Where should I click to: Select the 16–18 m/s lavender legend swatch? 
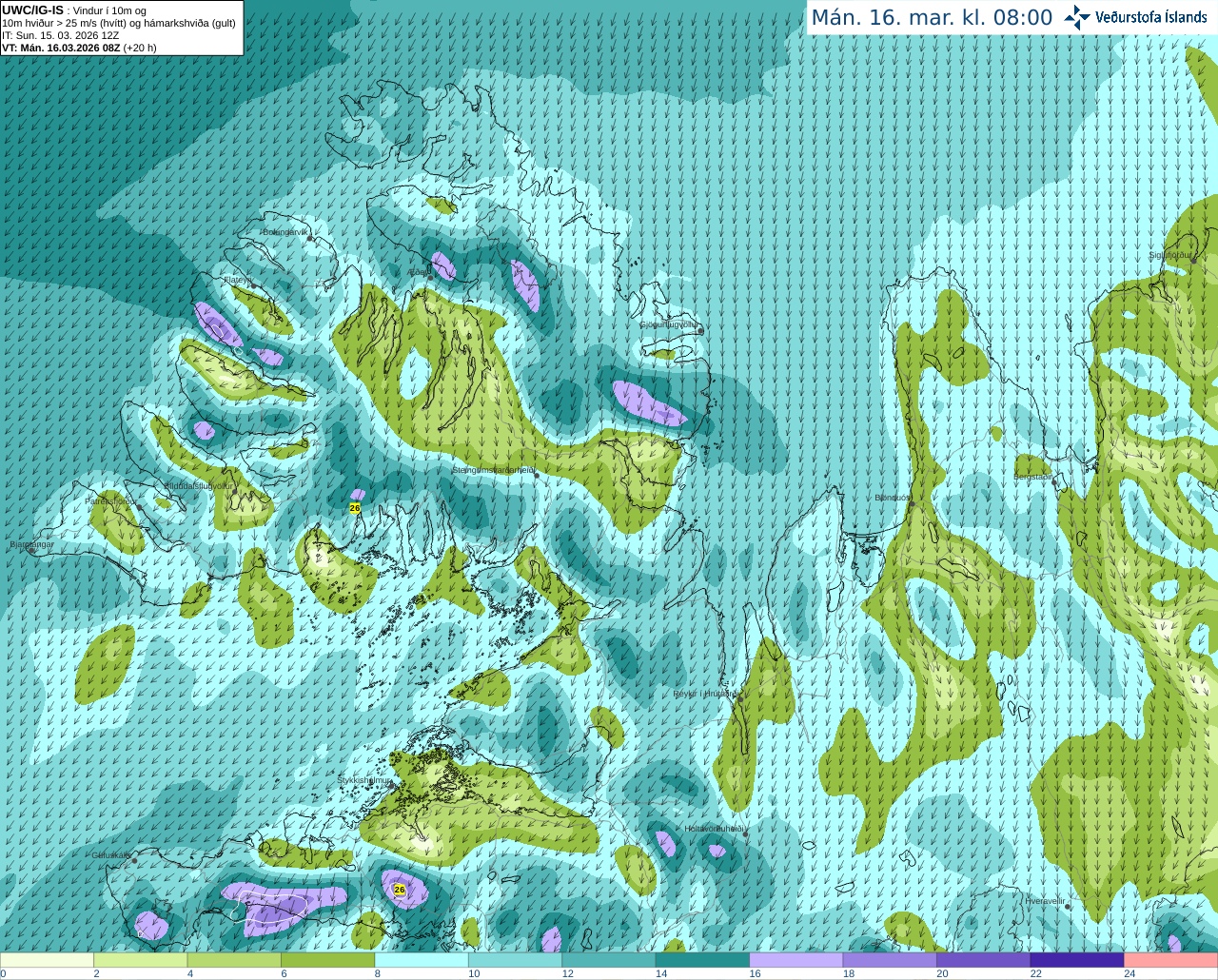796,960
